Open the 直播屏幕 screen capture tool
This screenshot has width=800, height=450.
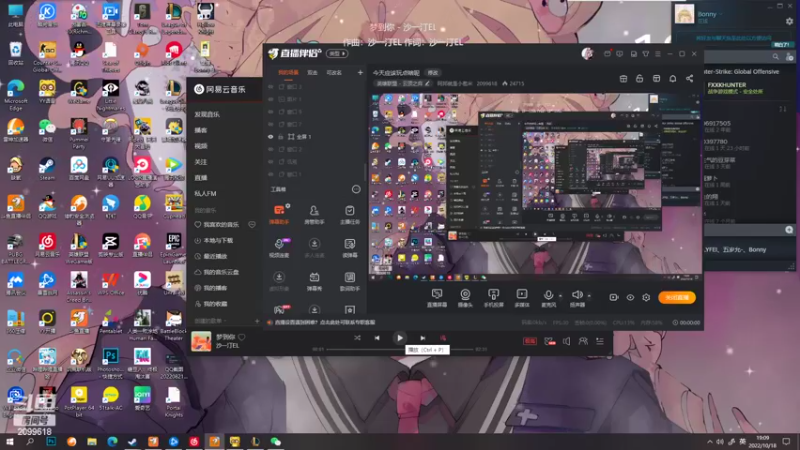coord(437,297)
